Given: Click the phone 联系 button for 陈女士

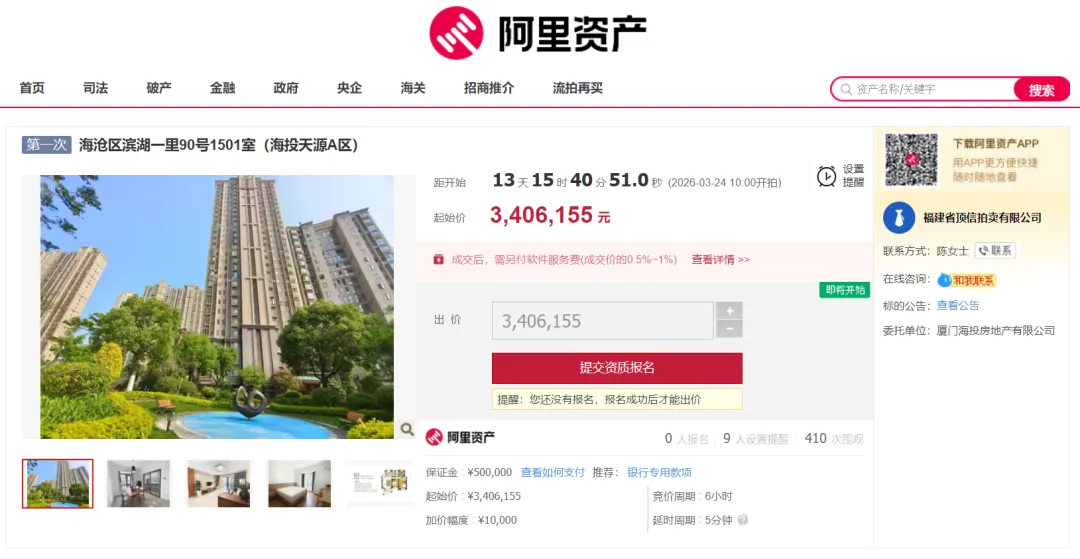Looking at the screenshot, I should click(995, 251).
